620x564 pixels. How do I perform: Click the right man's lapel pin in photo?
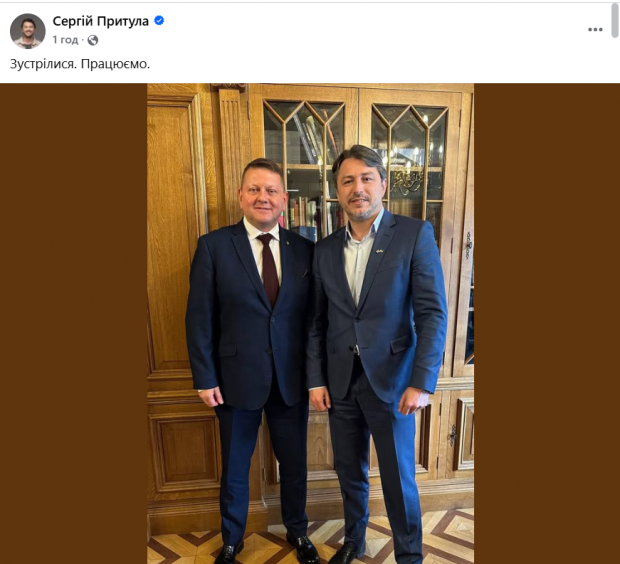pyautogui.click(x=379, y=251)
